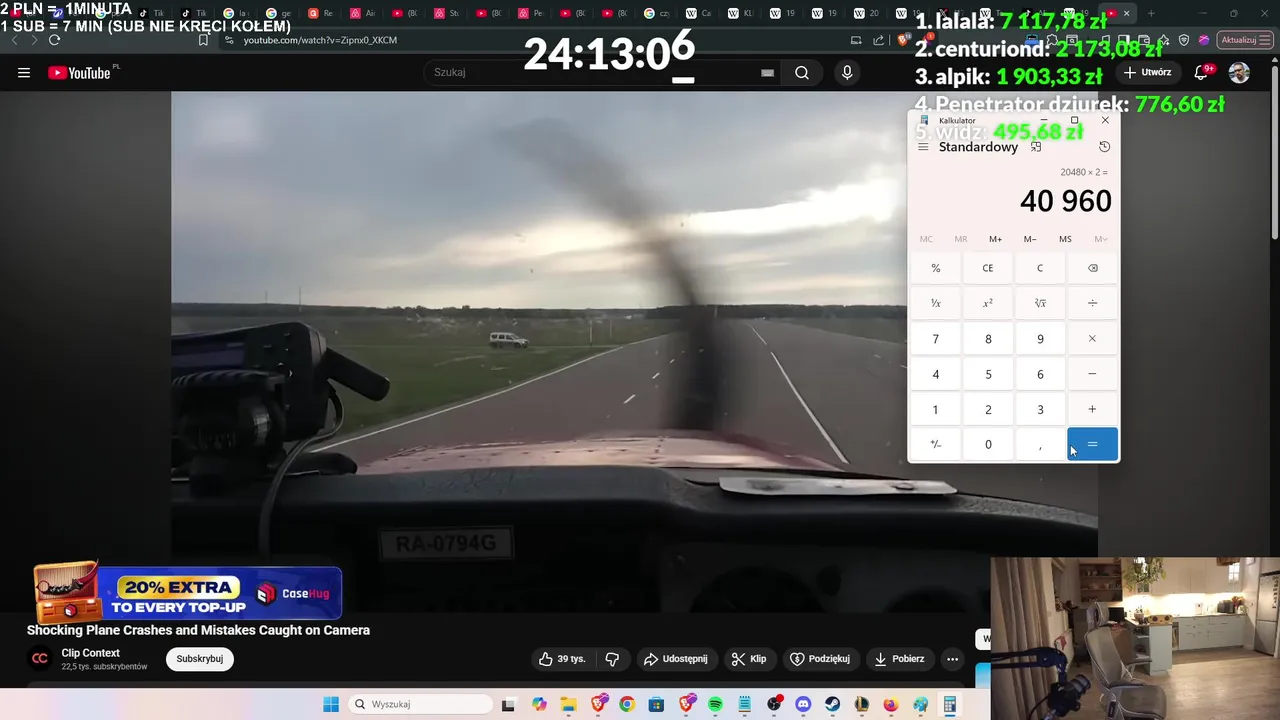
Task: Click the MS memory store button
Action: tap(1065, 239)
